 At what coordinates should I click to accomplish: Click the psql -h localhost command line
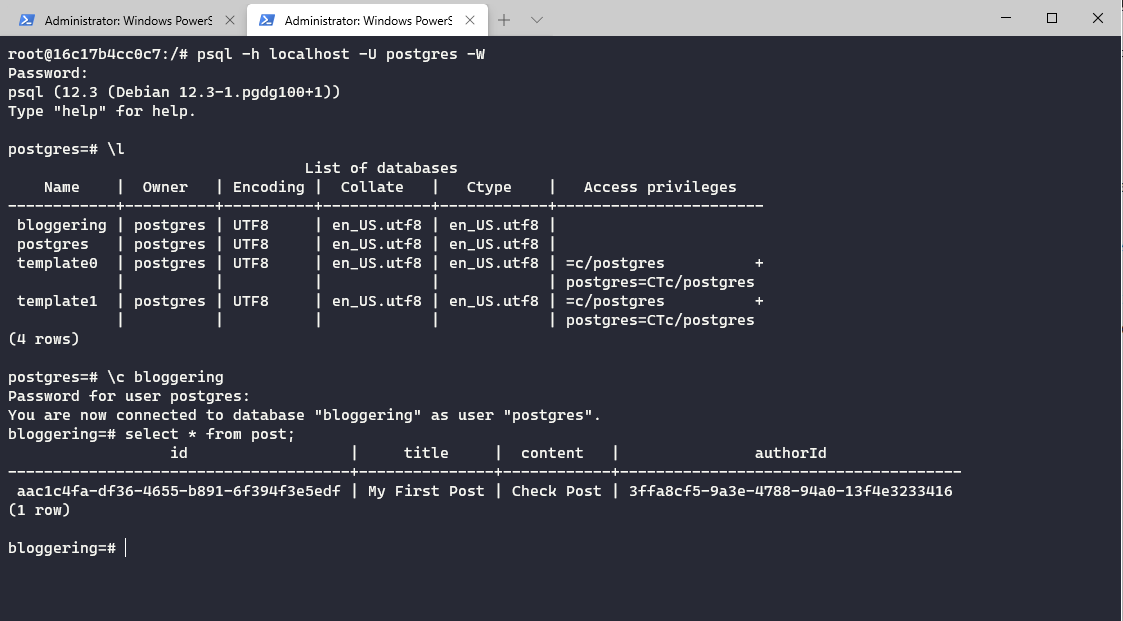pyautogui.click(x=246, y=54)
